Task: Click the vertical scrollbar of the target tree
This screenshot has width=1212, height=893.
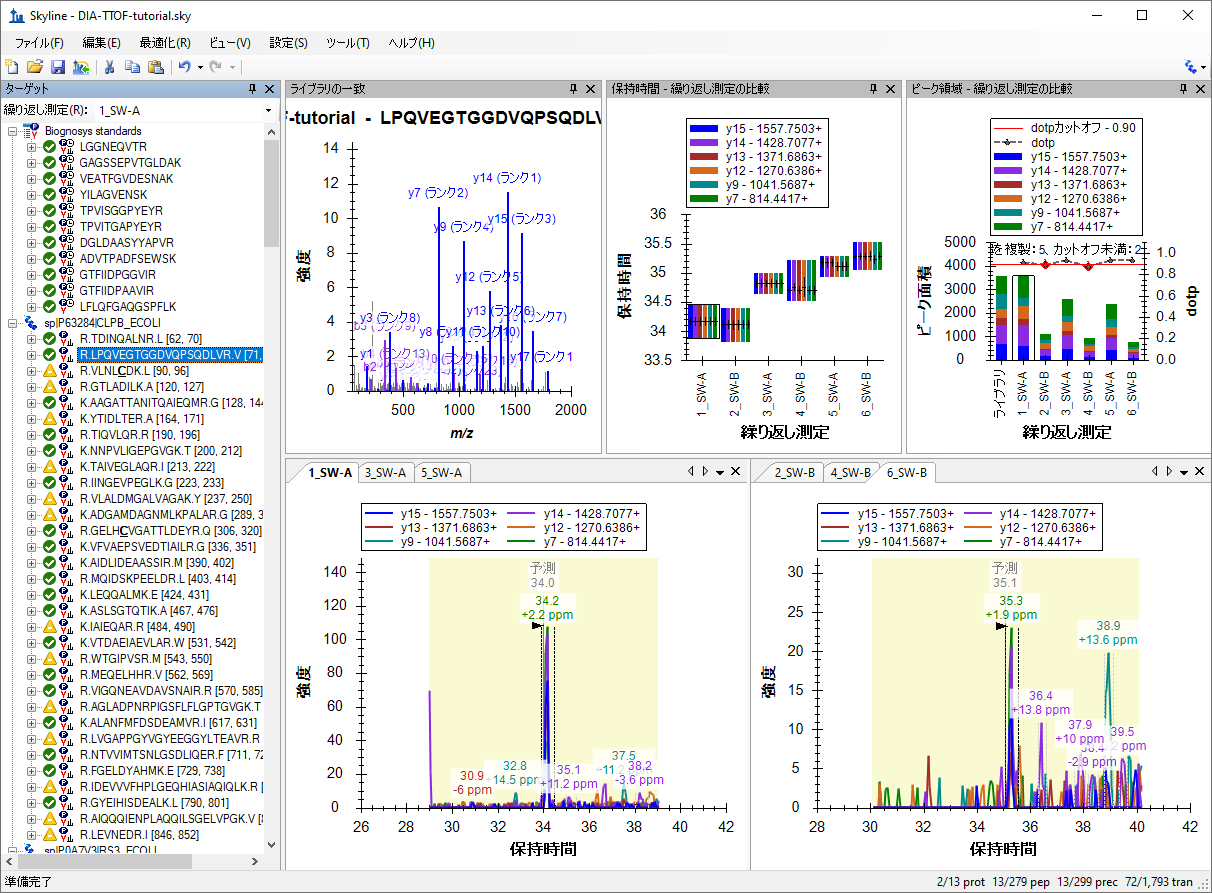Action: click(271, 192)
